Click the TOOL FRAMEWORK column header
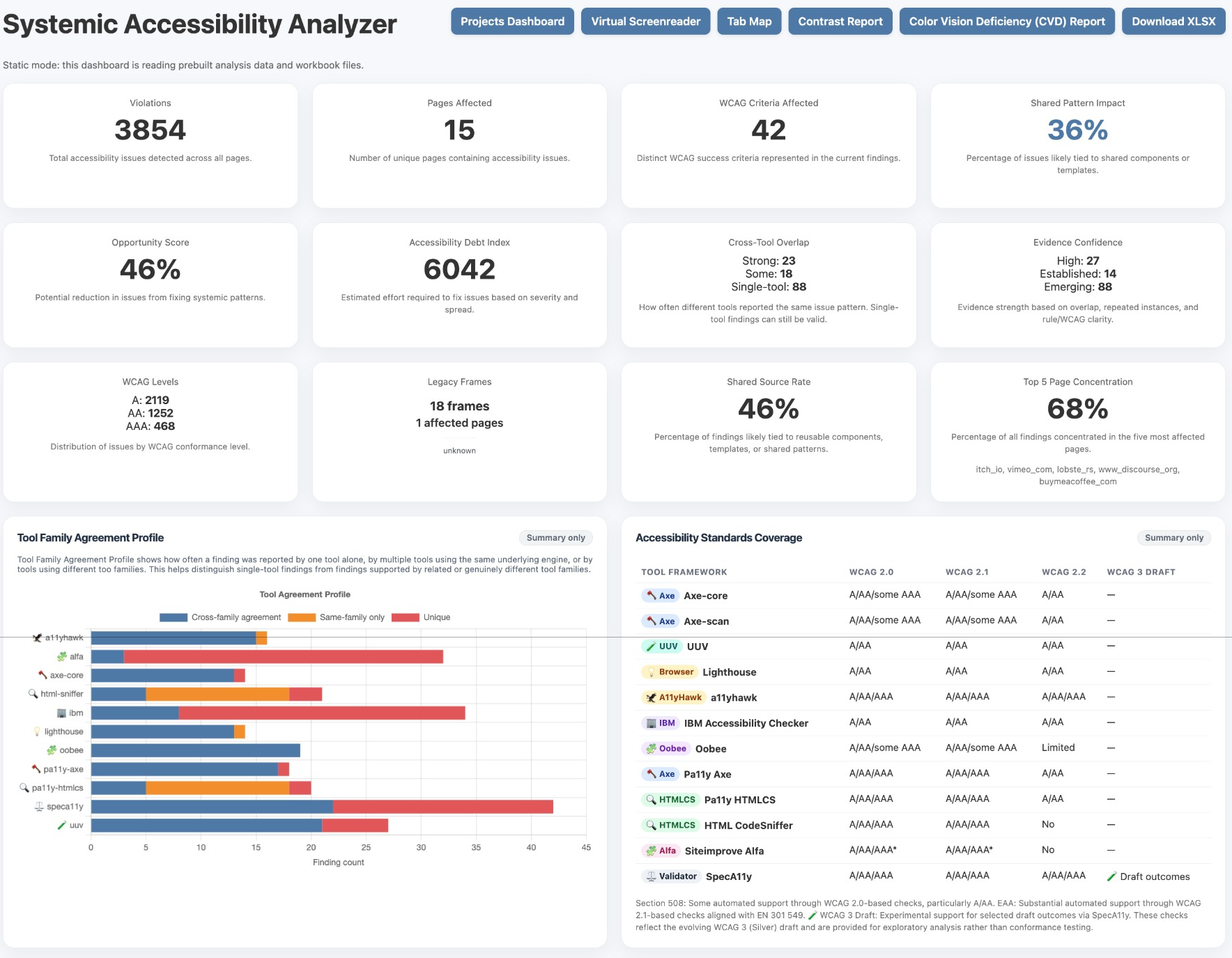Viewport: 1232px width, 958px height. pyautogui.click(x=684, y=572)
